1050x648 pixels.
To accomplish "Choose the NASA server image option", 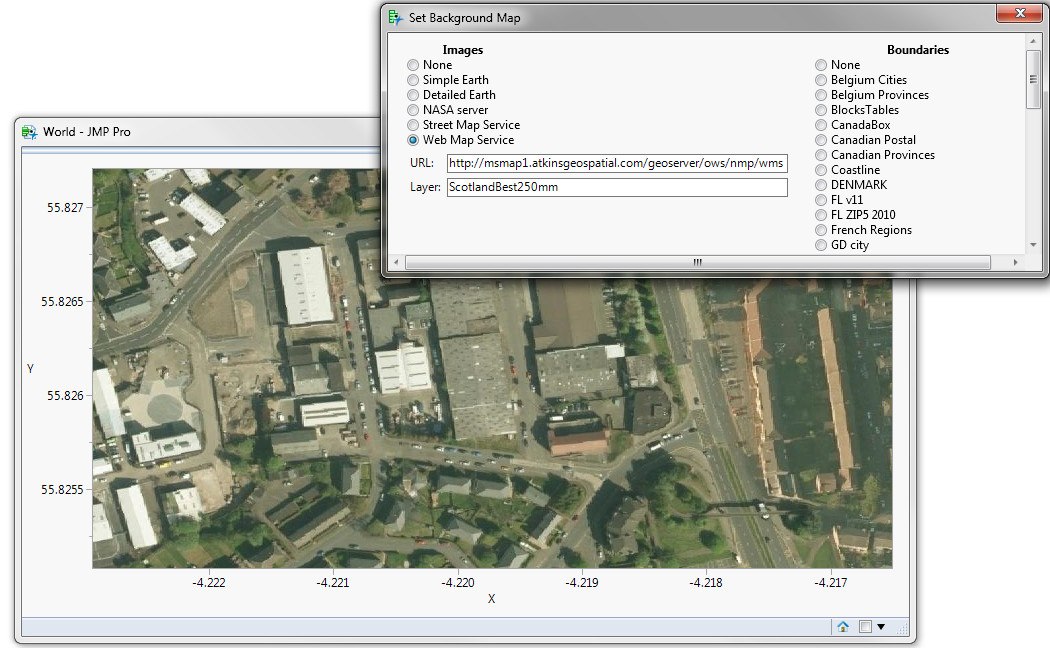I will point(413,110).
